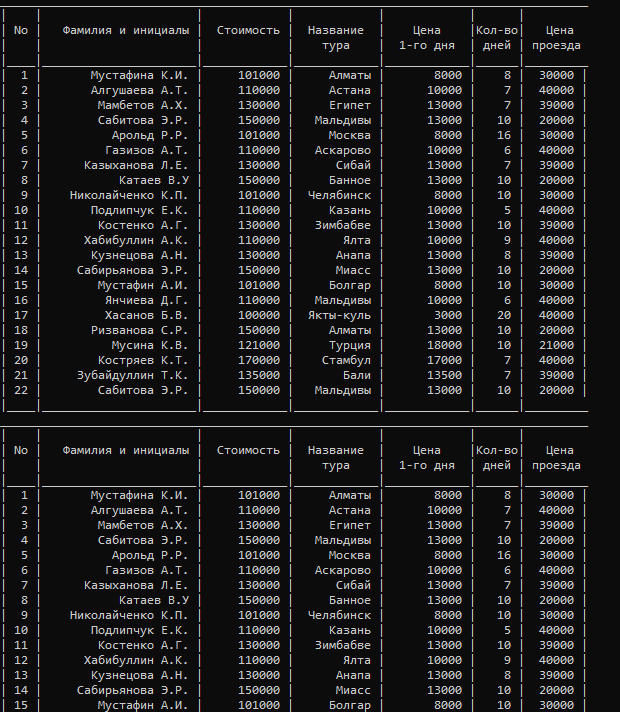The width and height of the screenshot is (620, 712).
Task: Select the name Зубайдуллин Т.К.
Action: (x=132, y=375)
